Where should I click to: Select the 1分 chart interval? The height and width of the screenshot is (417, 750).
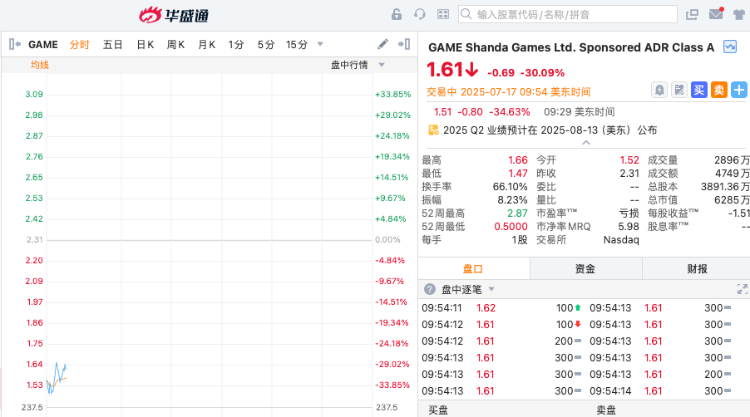coord(236,44)
